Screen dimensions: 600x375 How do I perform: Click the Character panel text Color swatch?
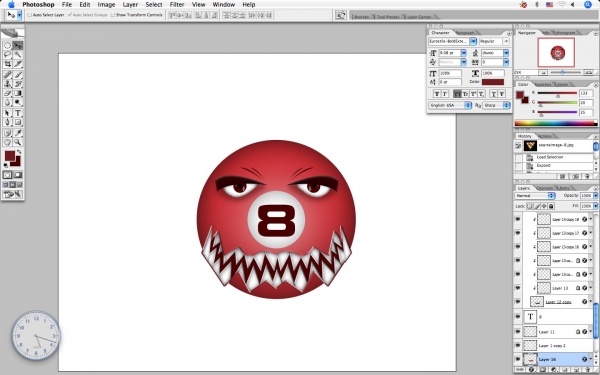click(x=493, y=82)
